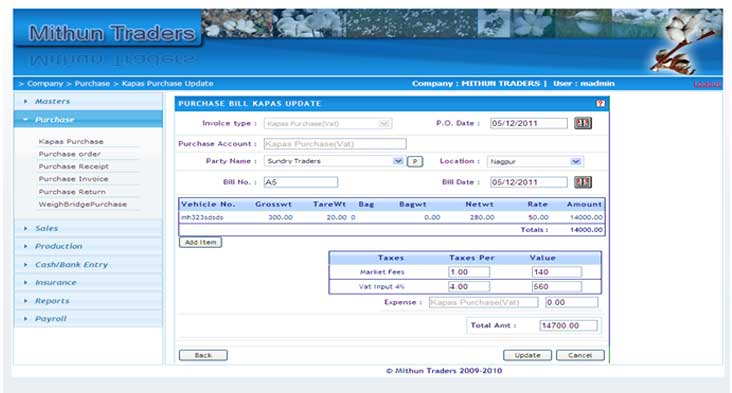
Task: Expand the Production menu section
Action: (88, 246)
